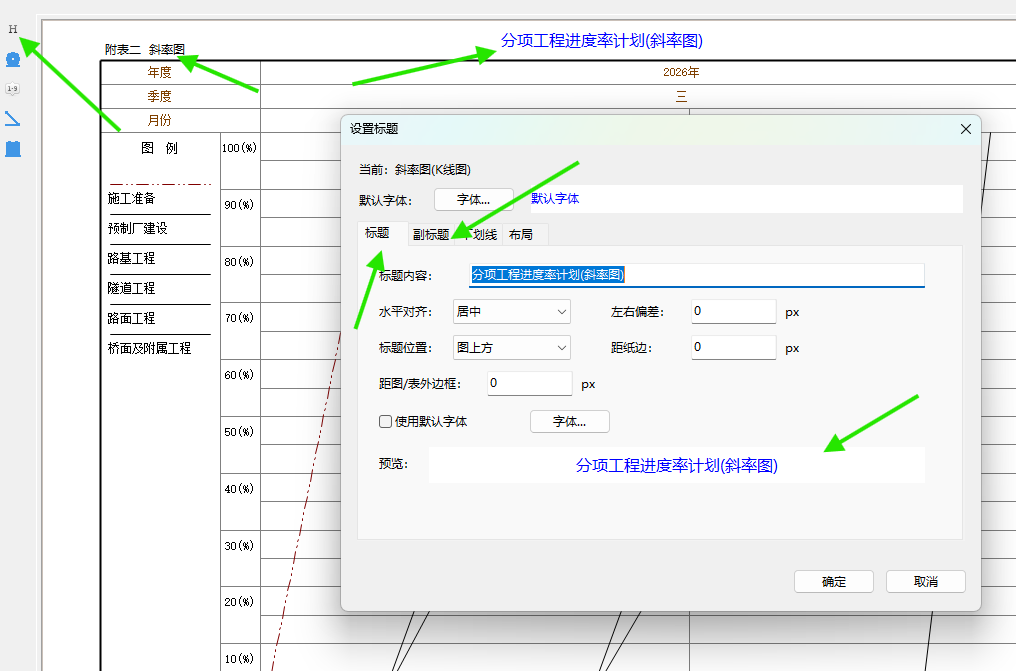Click the chart title 分项工程进度率计划(斜率图) above chart
Image resolution: width=1016 pixels, height=671 pixels.
point(601,41)
